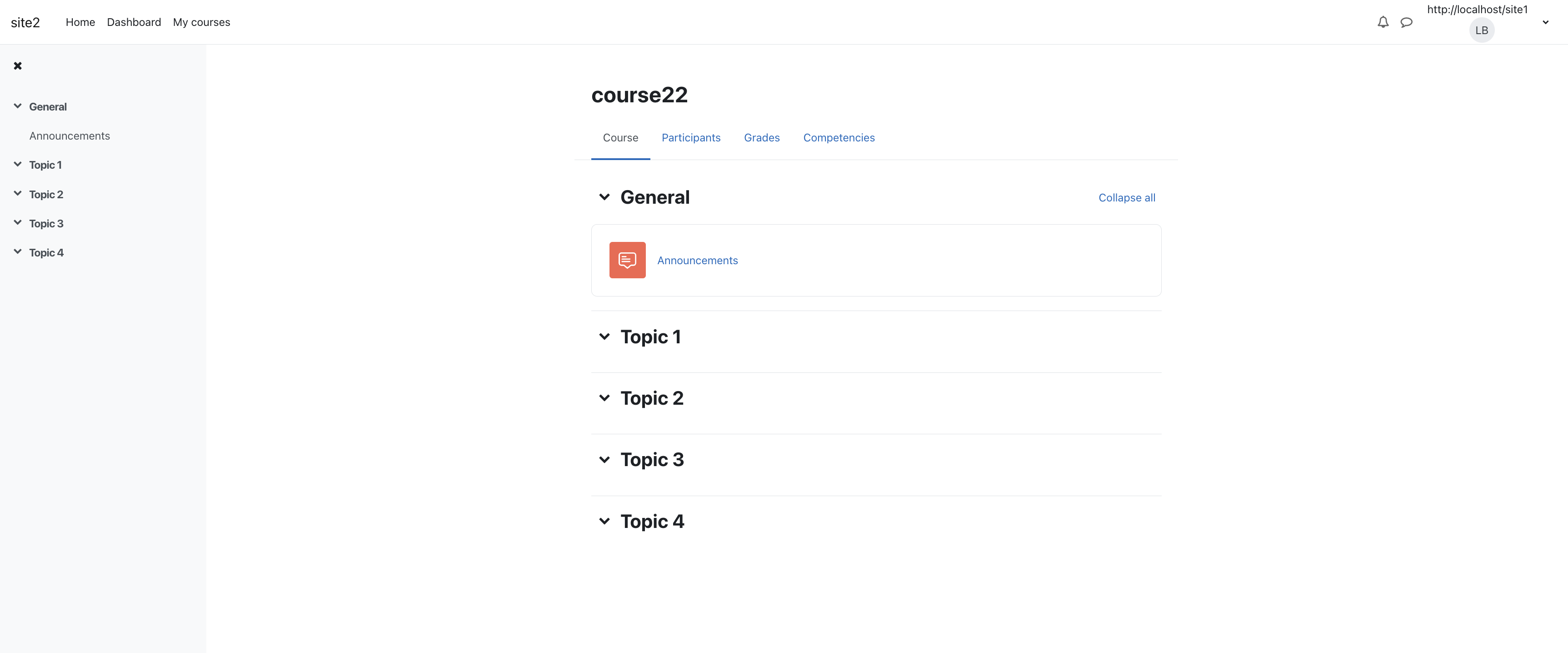Open the notifications bell

point(1383,23)
